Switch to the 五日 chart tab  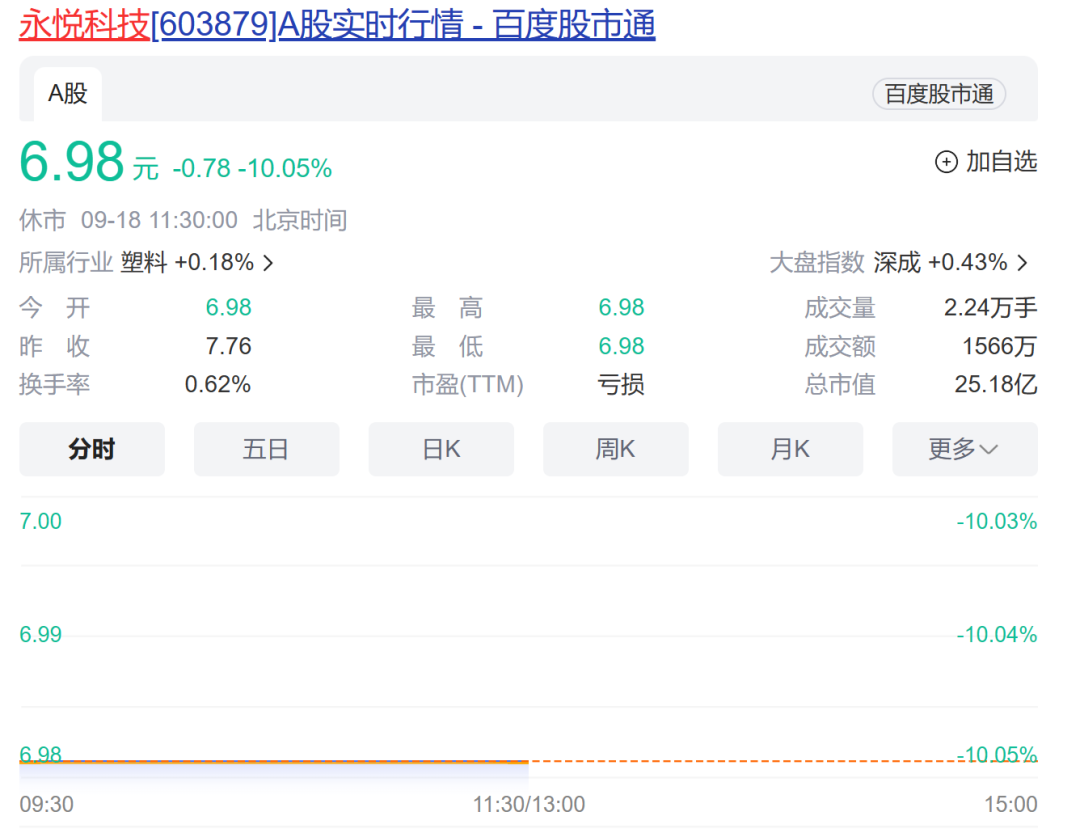267,449
